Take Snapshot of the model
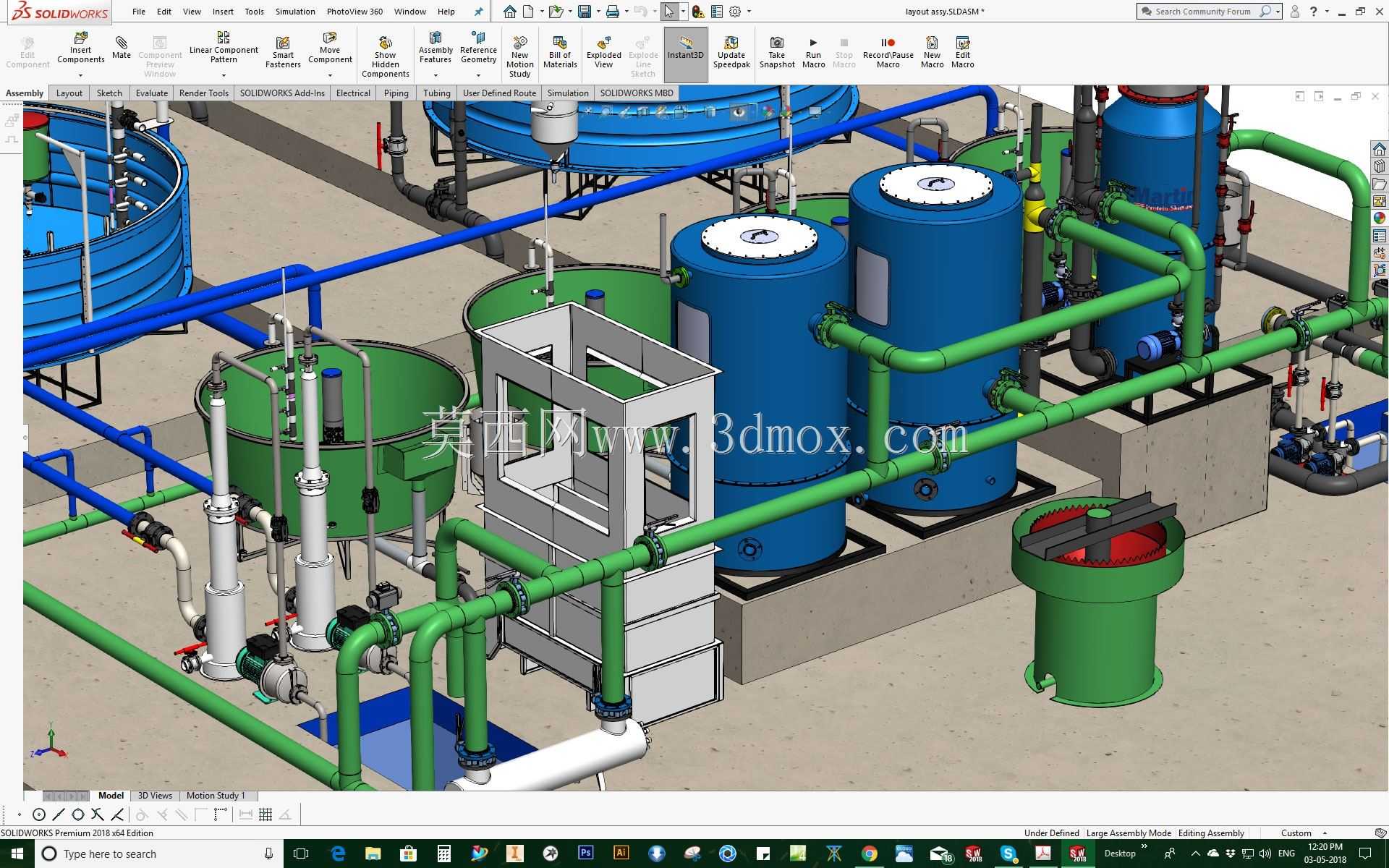This screenshot has width=1389, height=868. (777, 53)
